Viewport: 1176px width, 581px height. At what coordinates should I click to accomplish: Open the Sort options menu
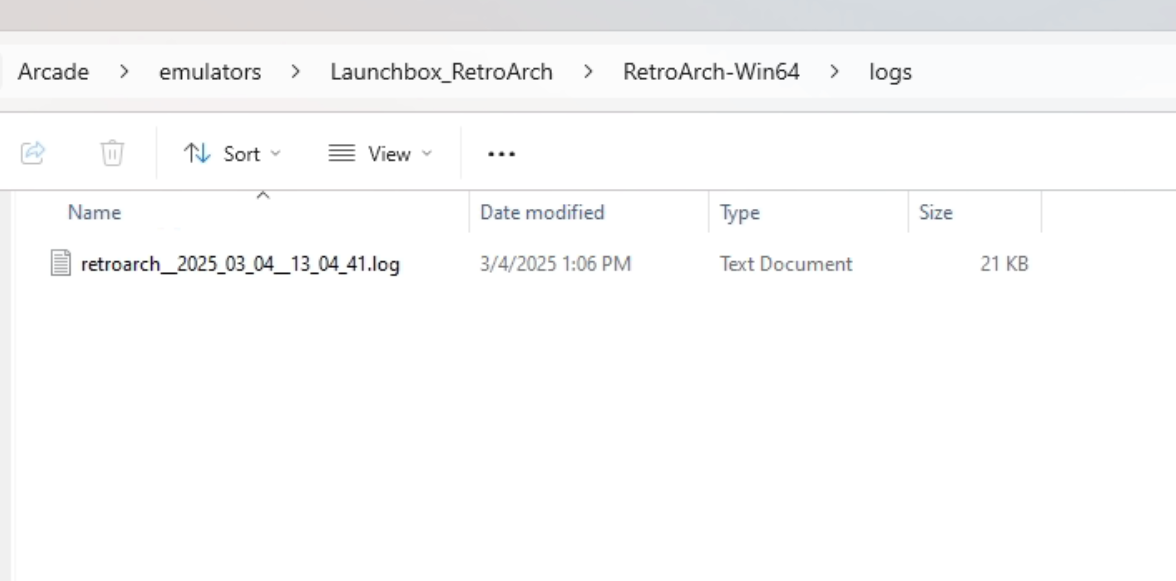[232, 154]
